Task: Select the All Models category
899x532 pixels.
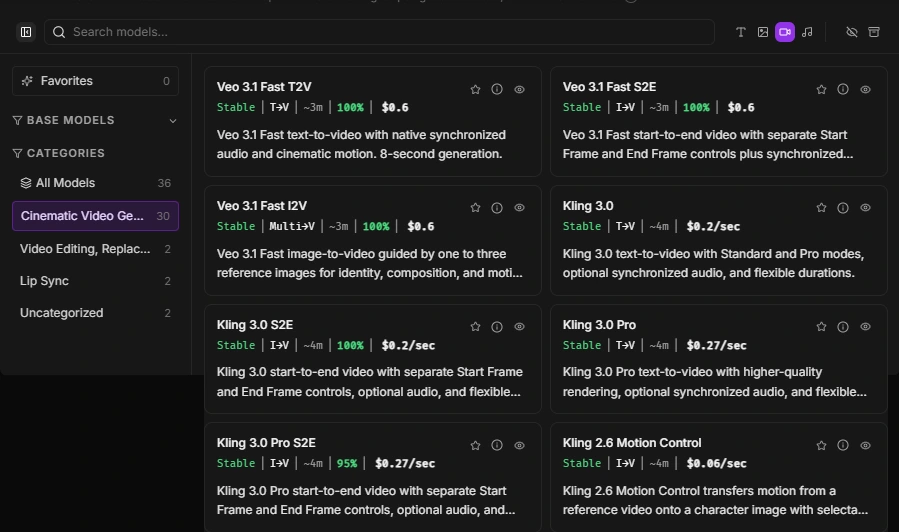Action: pyautogui.click(x=65, y=183)
